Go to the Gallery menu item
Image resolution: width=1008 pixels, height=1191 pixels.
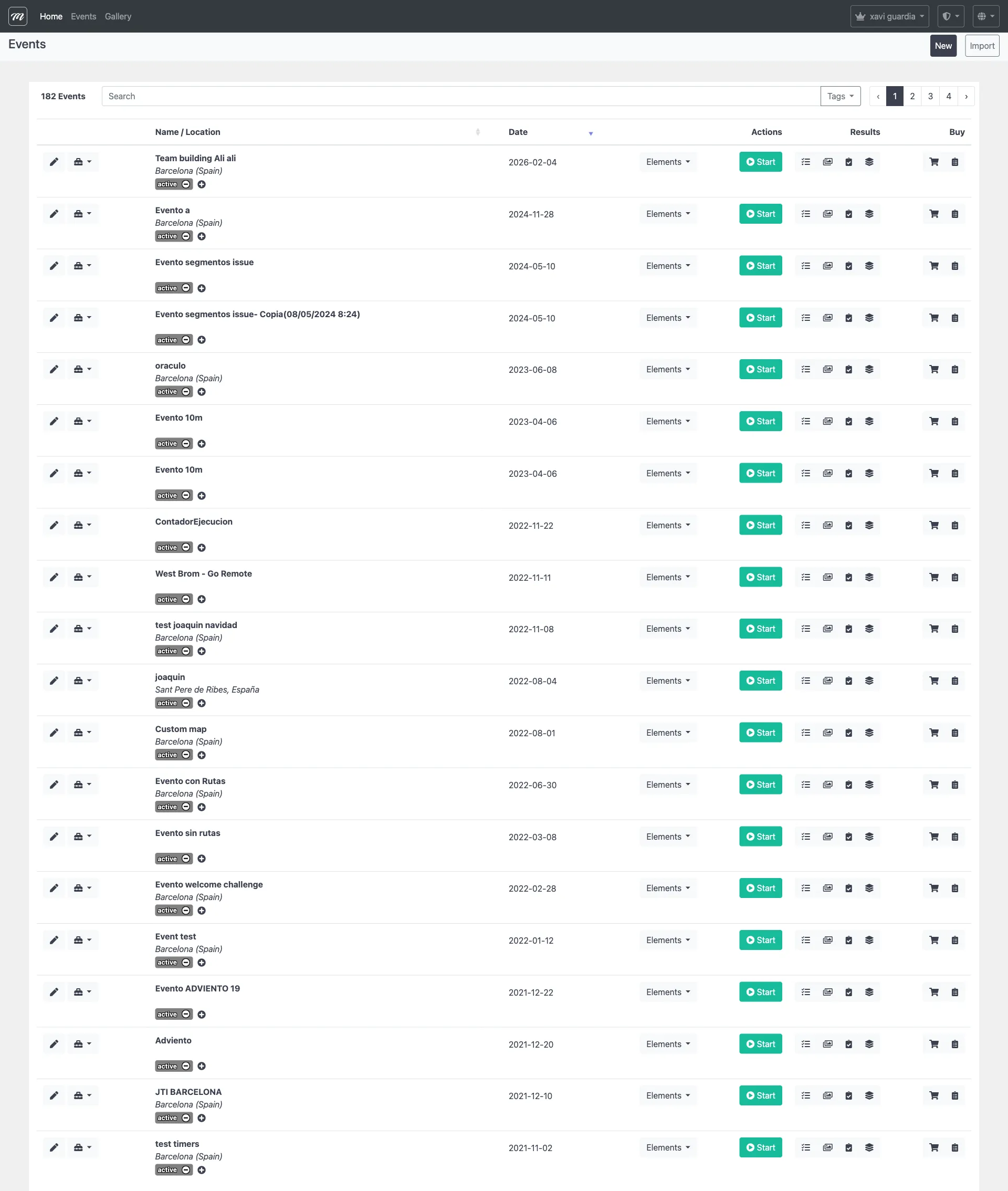(x=118, y=16)
